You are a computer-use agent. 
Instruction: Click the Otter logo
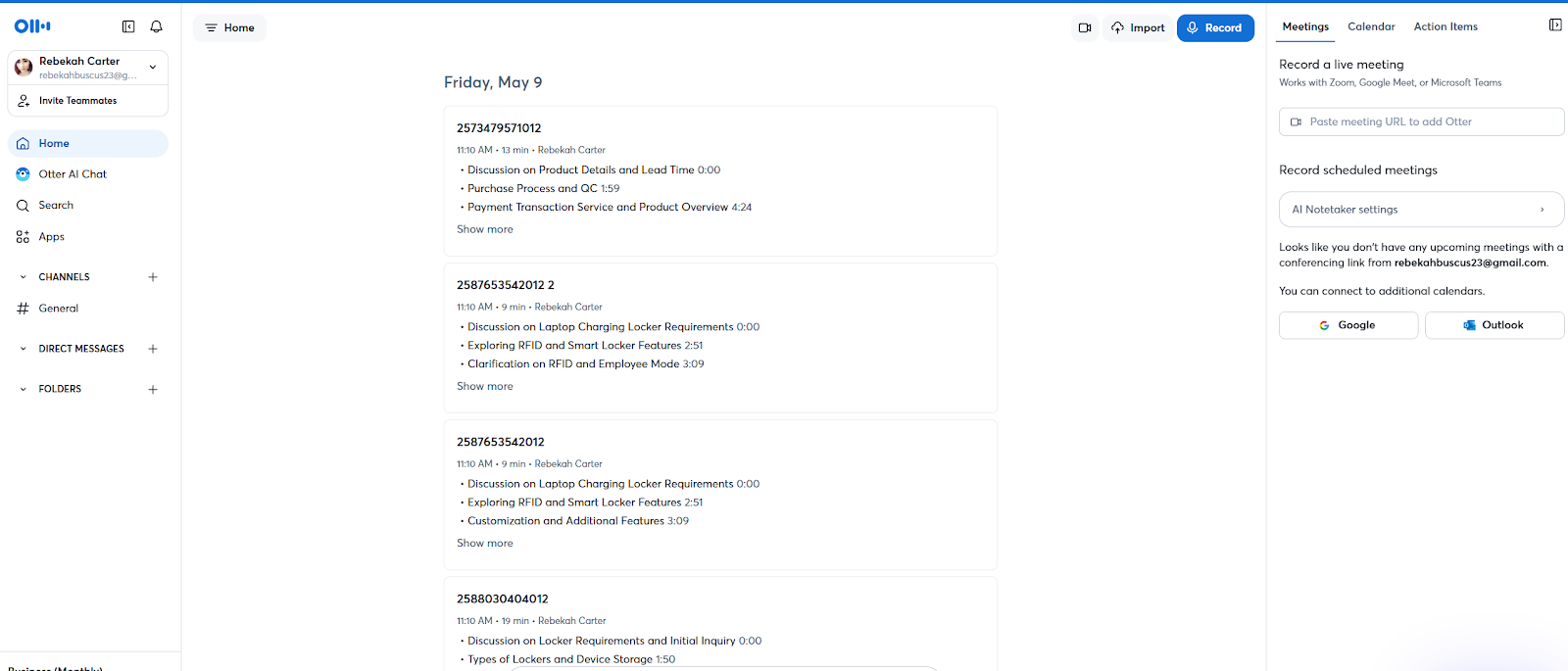click(32, 26)
